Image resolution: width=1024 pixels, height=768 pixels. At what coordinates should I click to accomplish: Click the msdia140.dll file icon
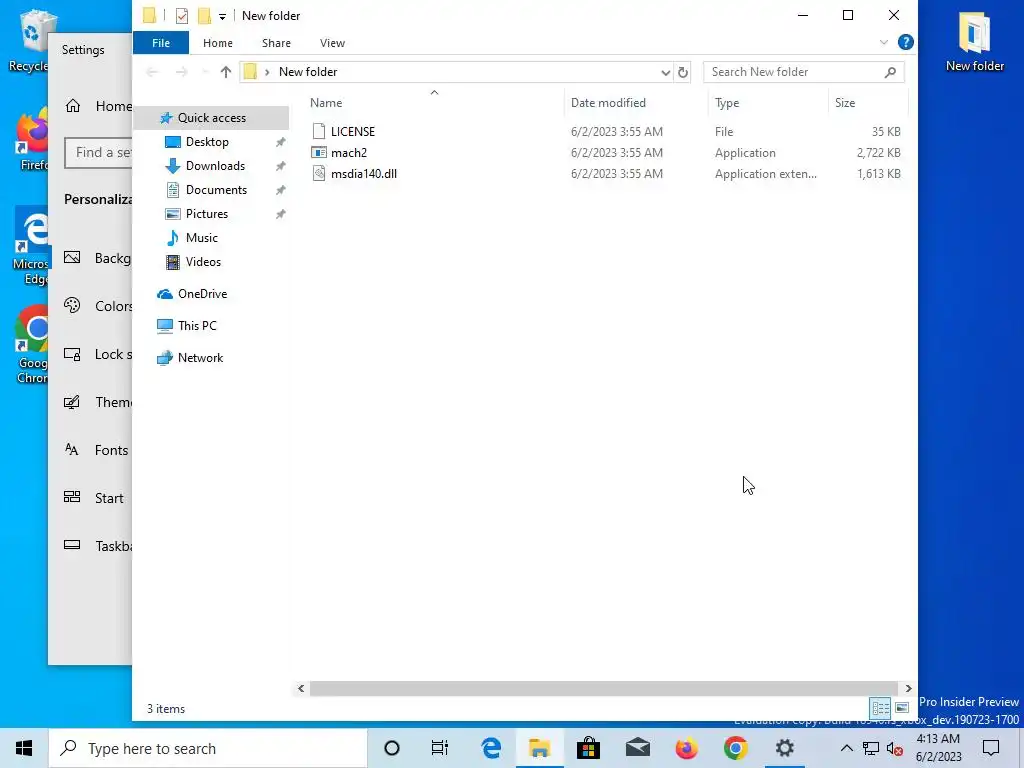pos(319,174)
